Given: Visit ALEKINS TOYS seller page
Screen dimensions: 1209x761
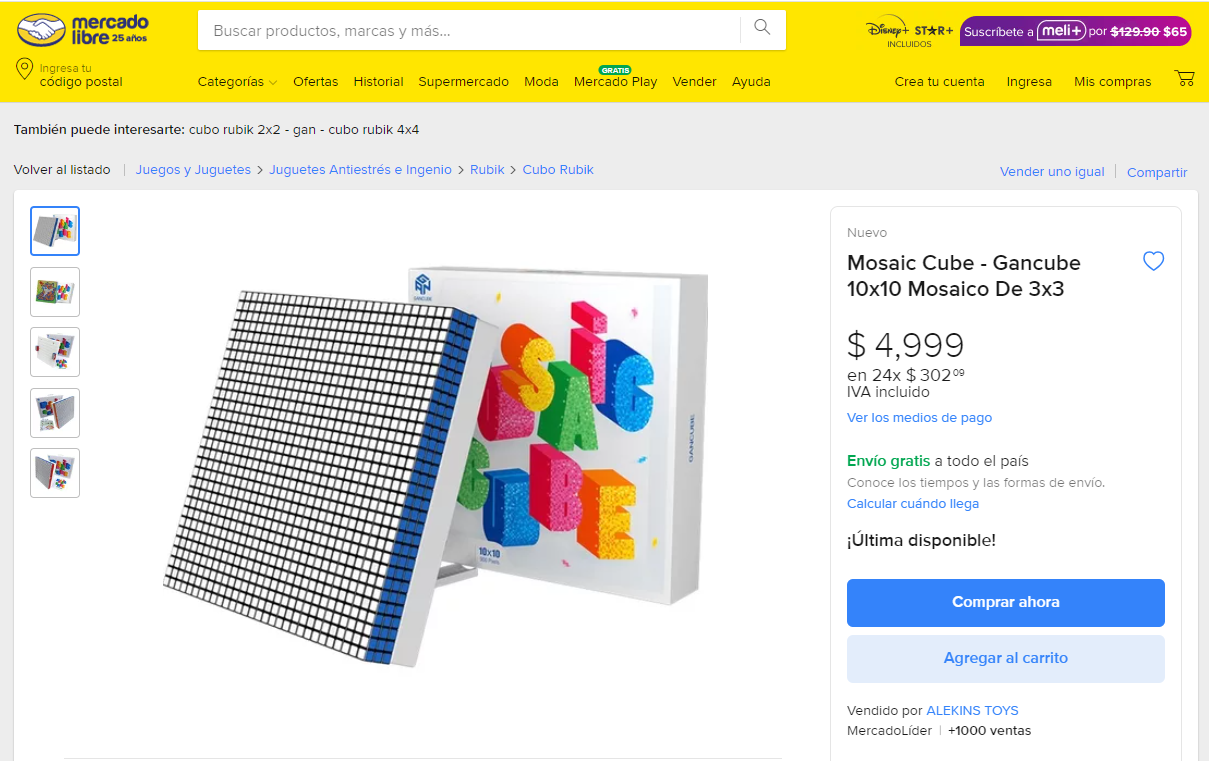Looking at the screenshot, I should [x=972, y=711].
